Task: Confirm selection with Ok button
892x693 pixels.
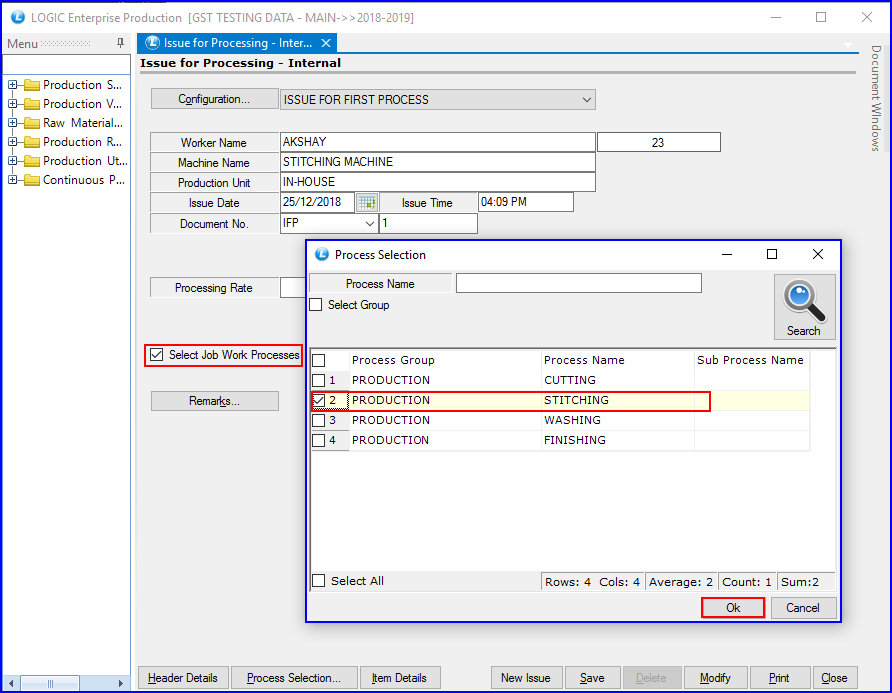Action: point(733,608)
